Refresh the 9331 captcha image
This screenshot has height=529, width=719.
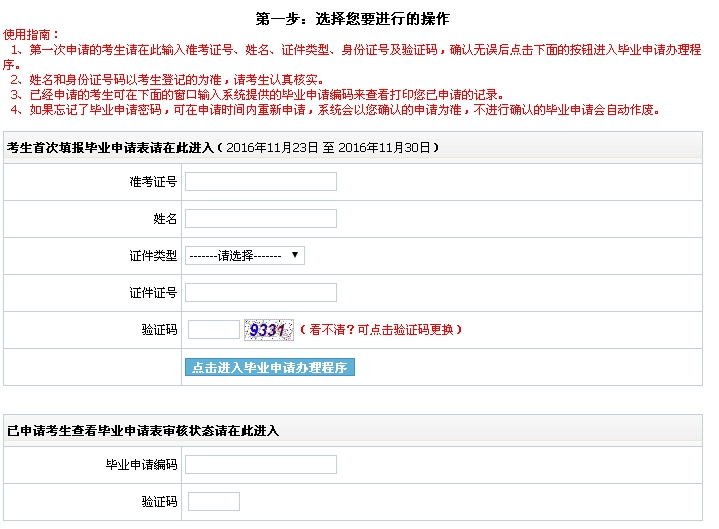268,329
